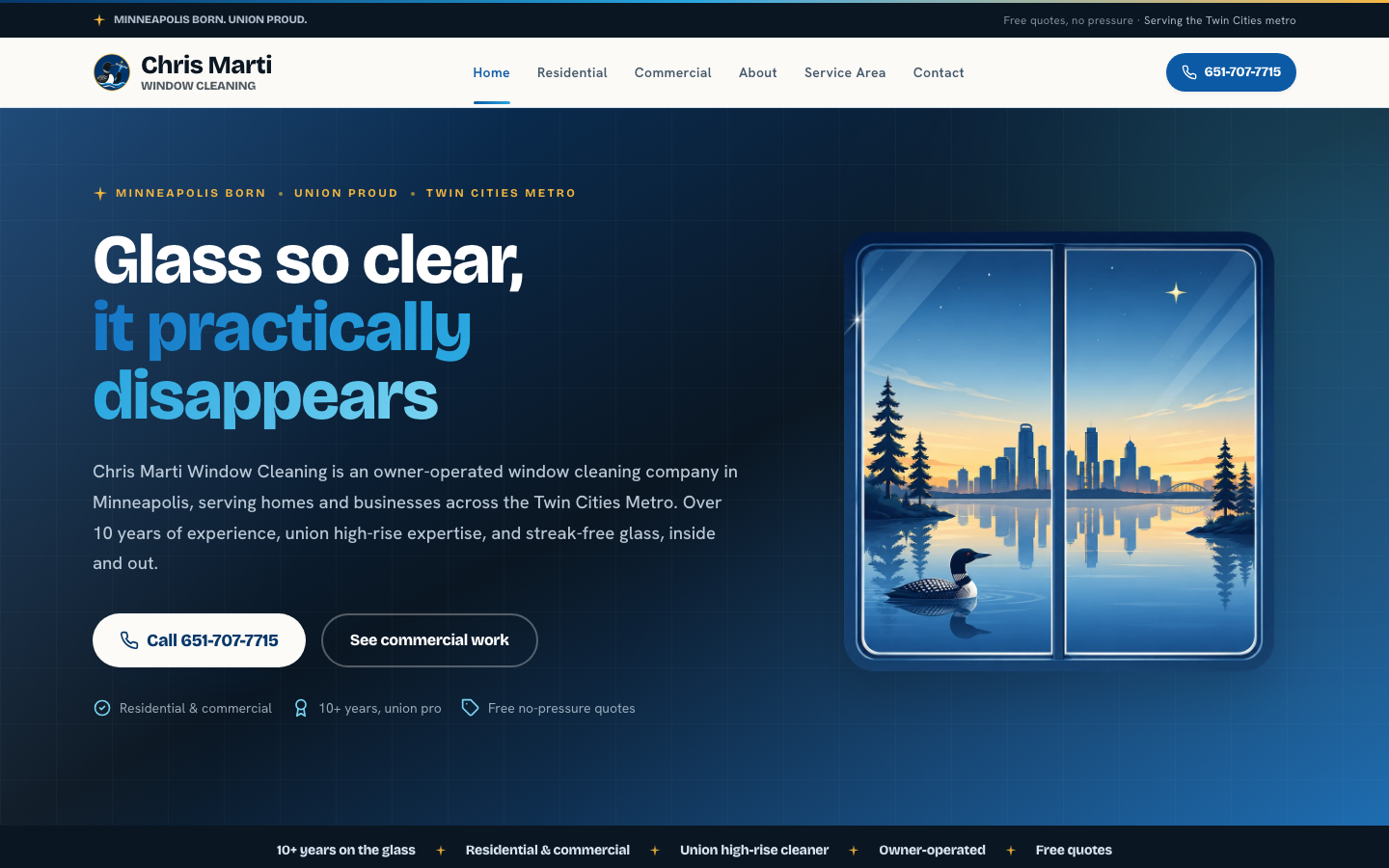Image resolution: width=1389 pixels, height=868 pixels.
Task: Click the white Call 651-707-7715 hero button
Action: click(199, 640)
